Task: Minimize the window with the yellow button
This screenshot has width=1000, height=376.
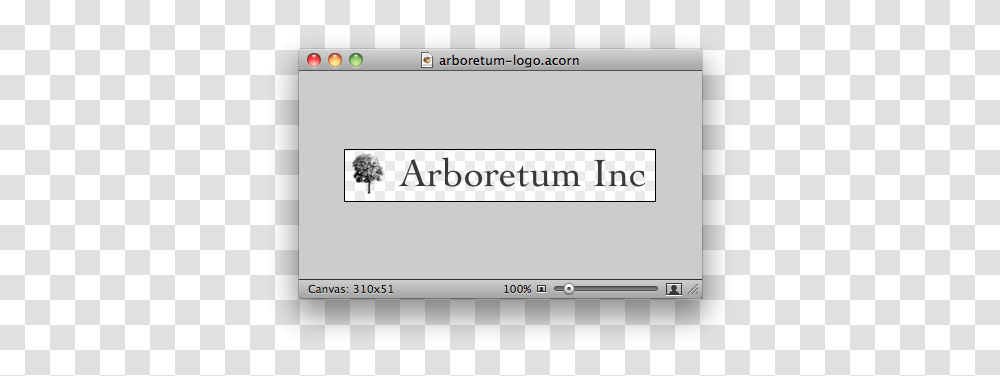Action: pyautogui.click(x=335, y=60)
